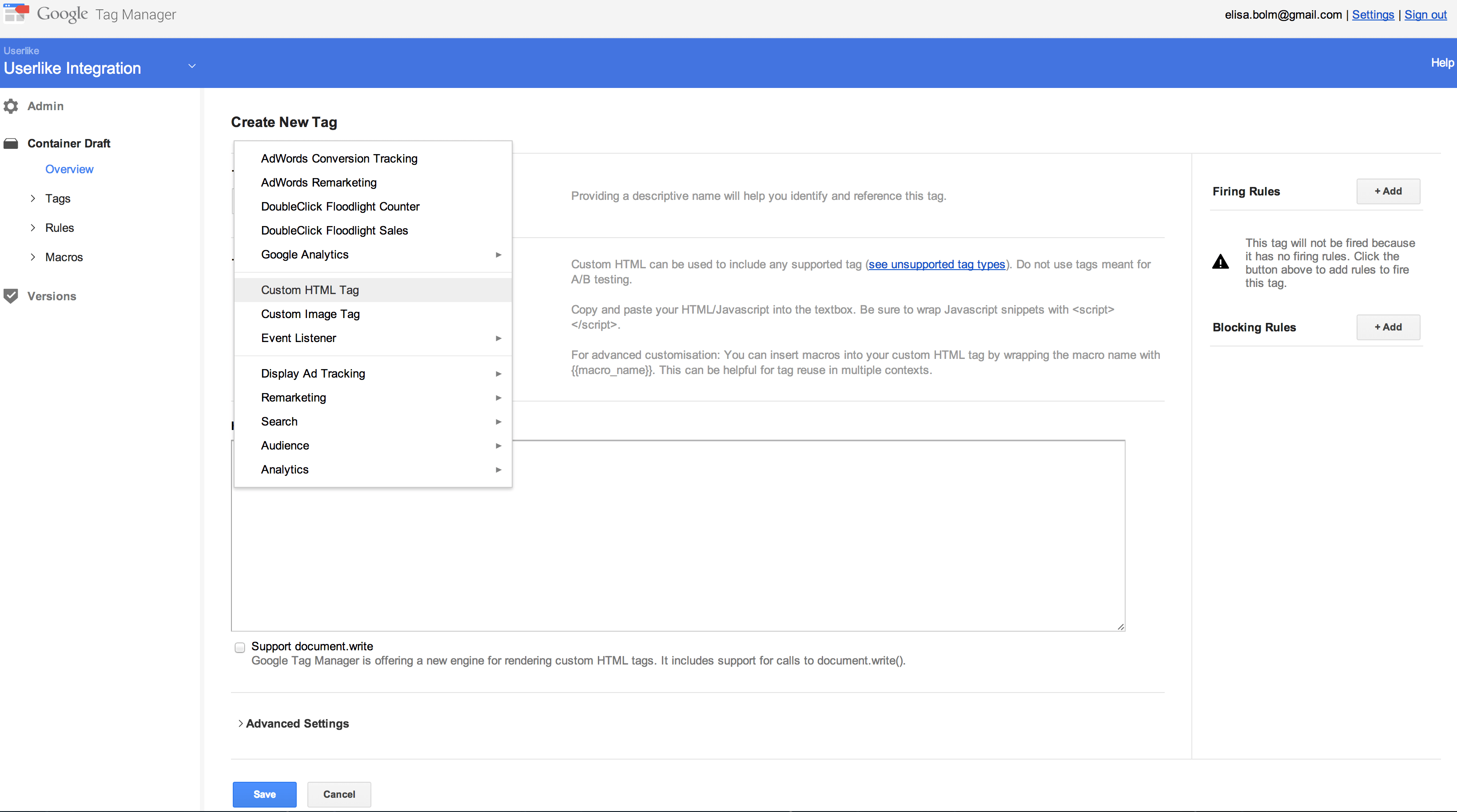Open the Versions section

pos(52,296)
